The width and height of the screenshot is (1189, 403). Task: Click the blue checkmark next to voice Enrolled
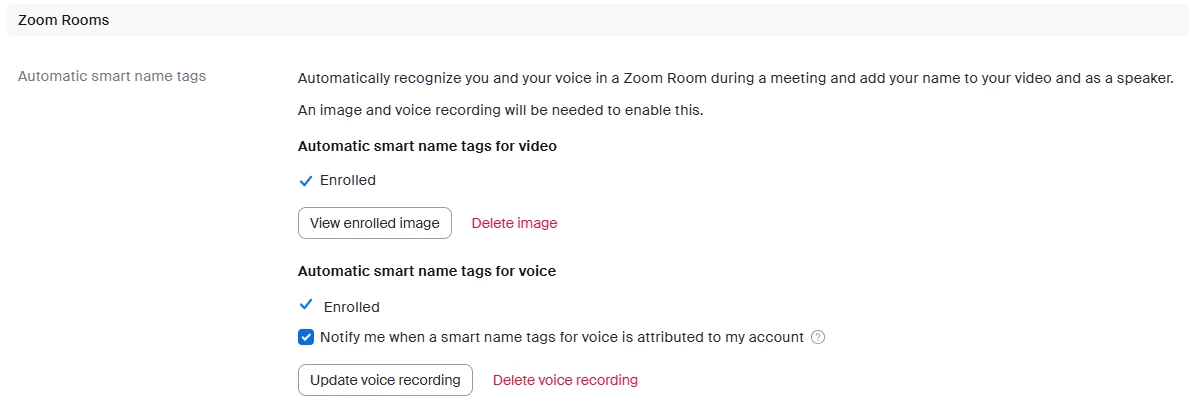[x=306, y=306]
